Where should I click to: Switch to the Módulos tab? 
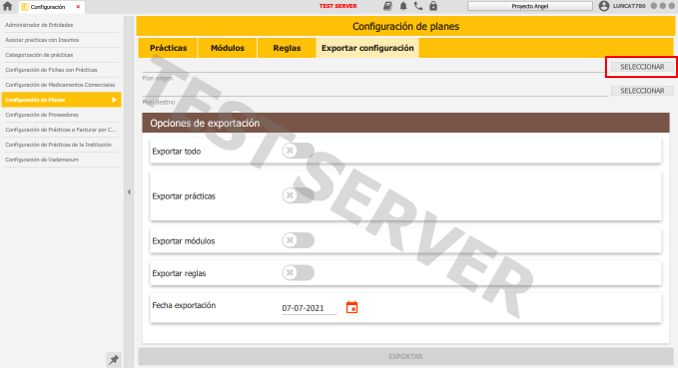227,48
